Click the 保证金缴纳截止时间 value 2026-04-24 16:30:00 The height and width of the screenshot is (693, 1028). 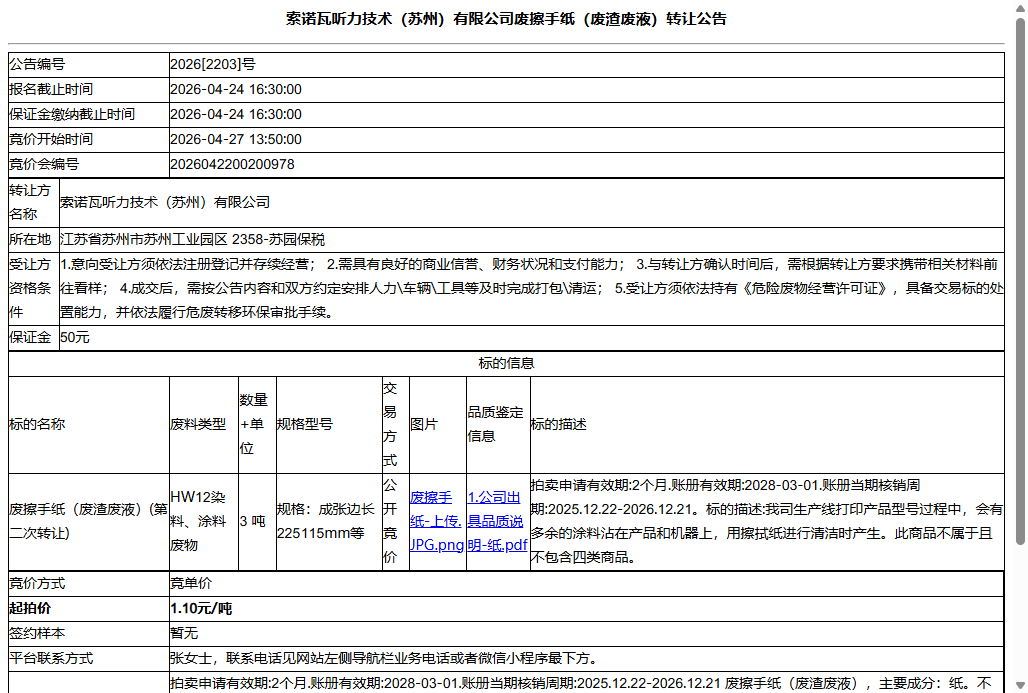(x=236, y=114)
